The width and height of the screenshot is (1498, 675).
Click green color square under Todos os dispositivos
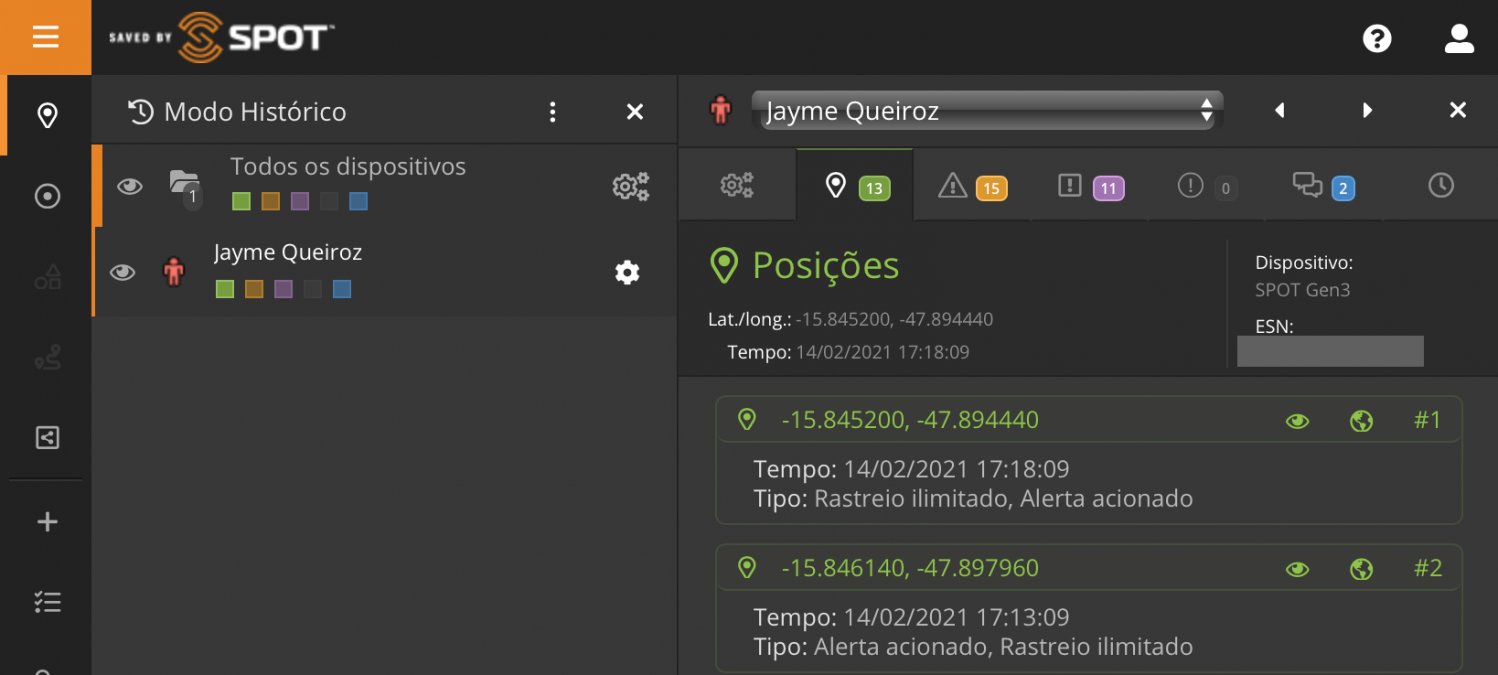pyautogui.click(x=241, y=202)
